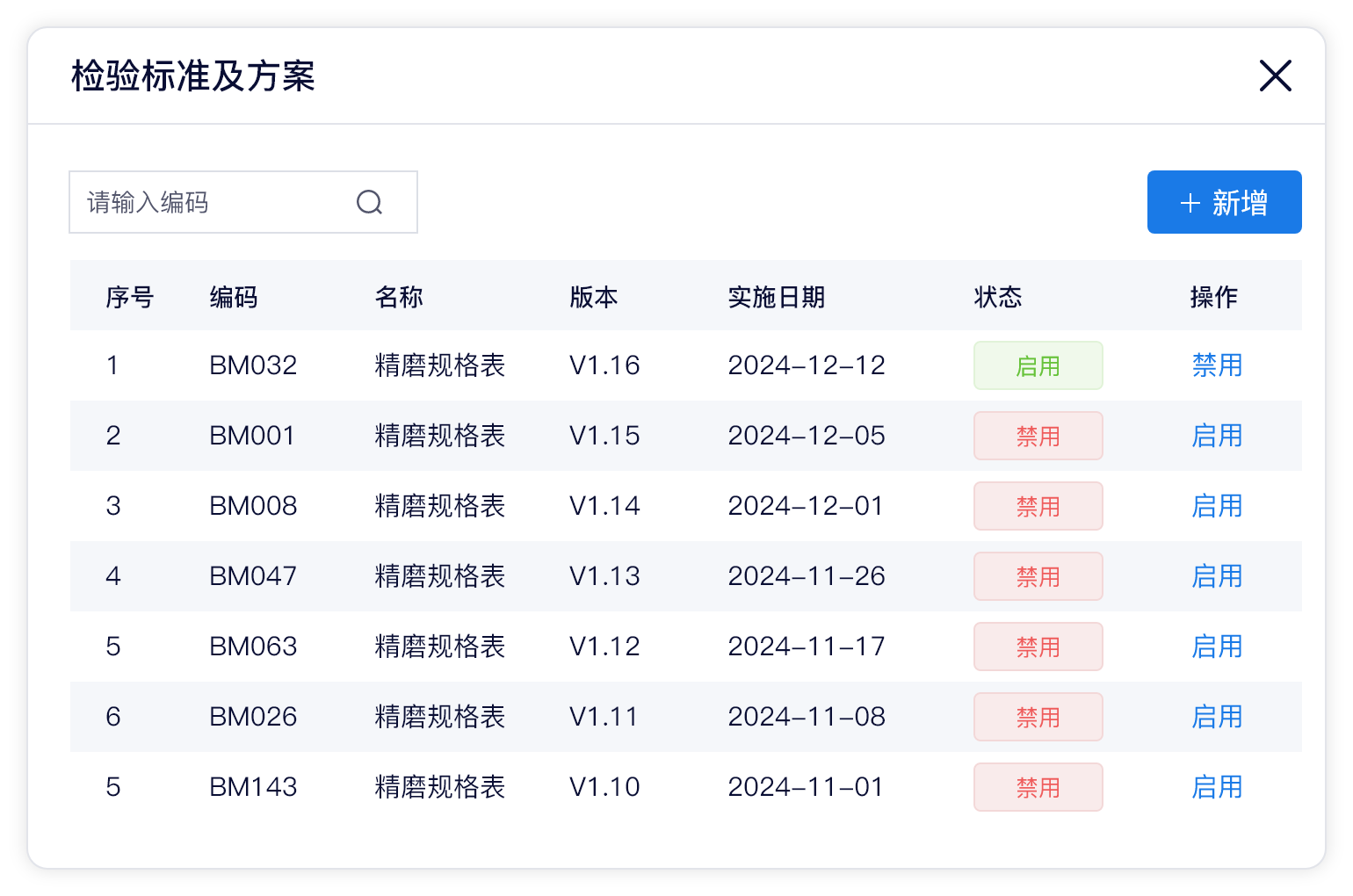The height and width of the screenshot is (896, 1353).
Task: Enable BM026 via 启用 link
Action: click(x=1217, y=717)
